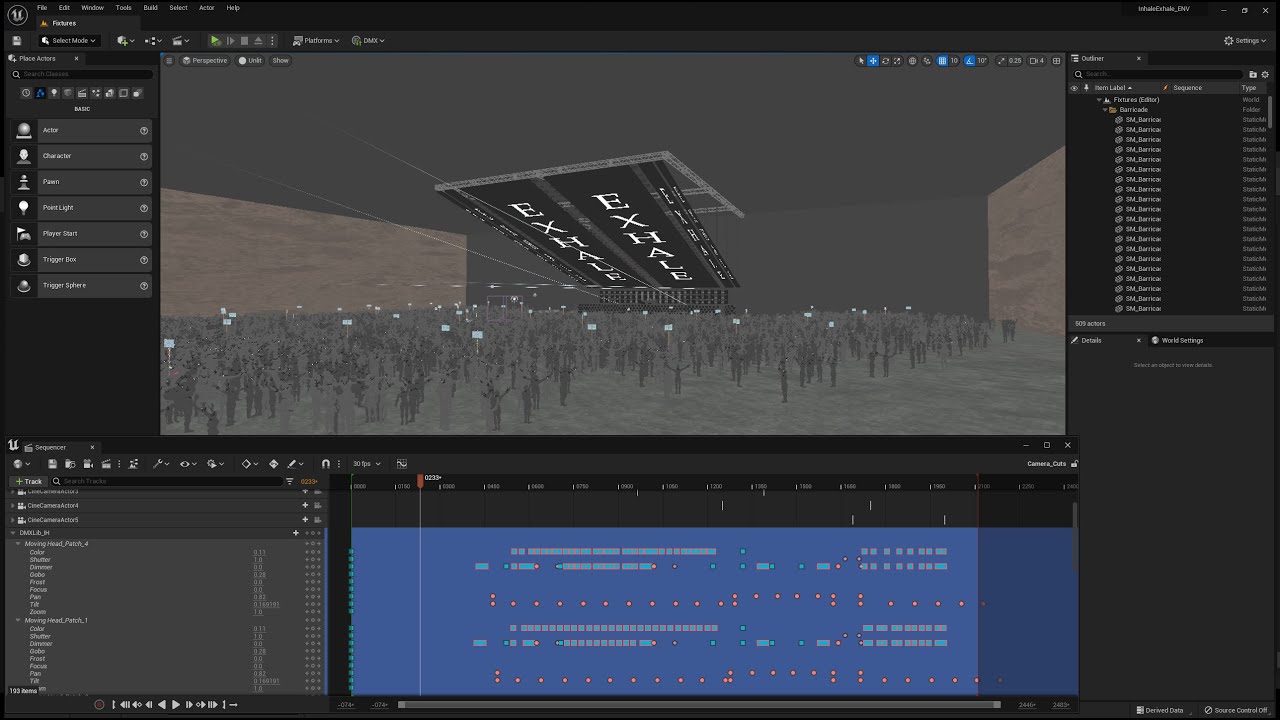Choose the select object cursor tool

pyautogui.click(x=861, y=61)
